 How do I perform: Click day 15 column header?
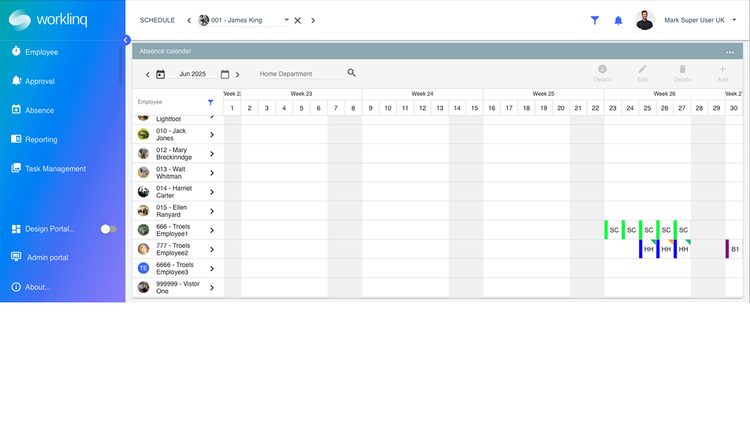474,108
